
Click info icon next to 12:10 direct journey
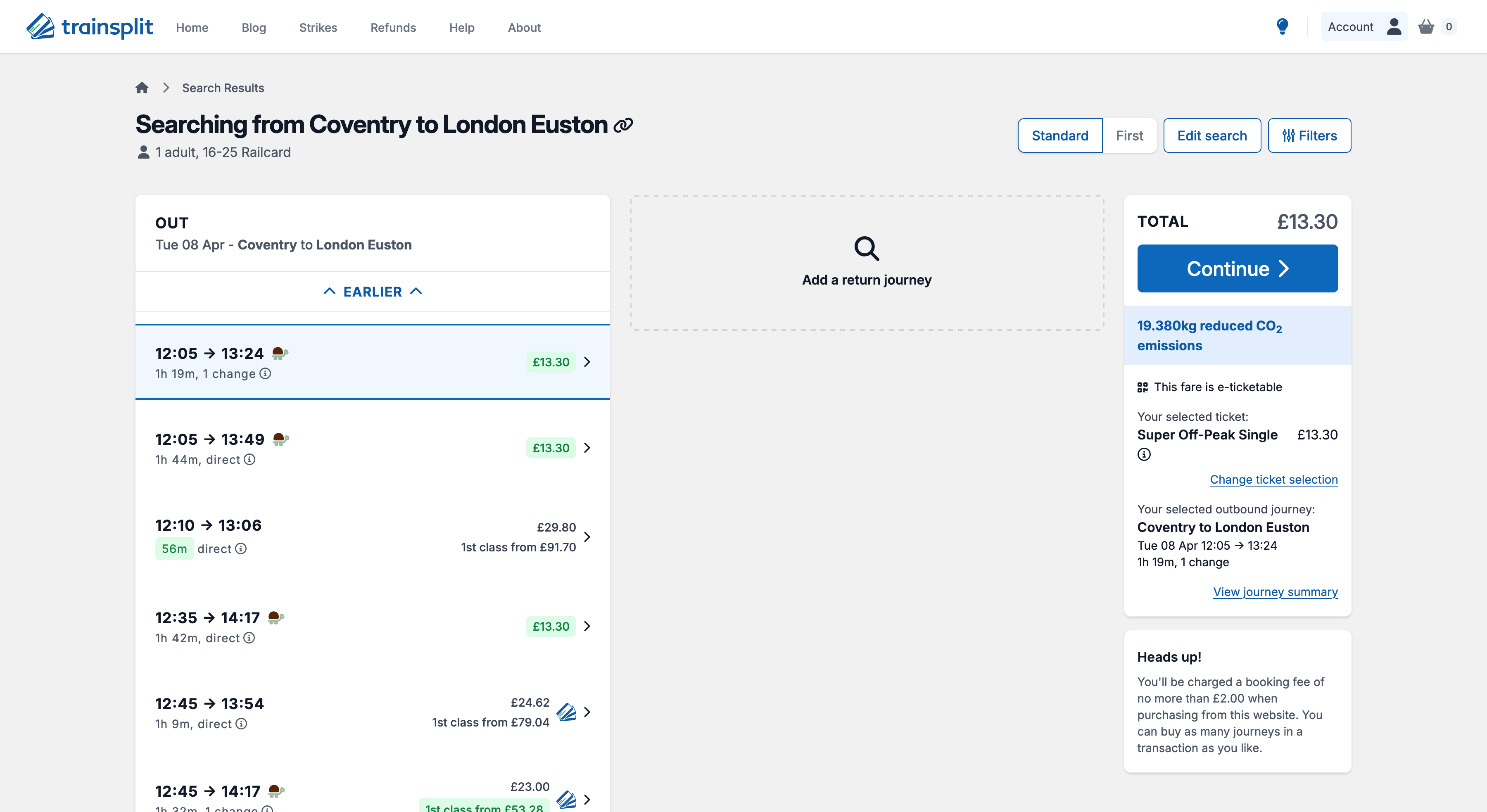[241, 548]
